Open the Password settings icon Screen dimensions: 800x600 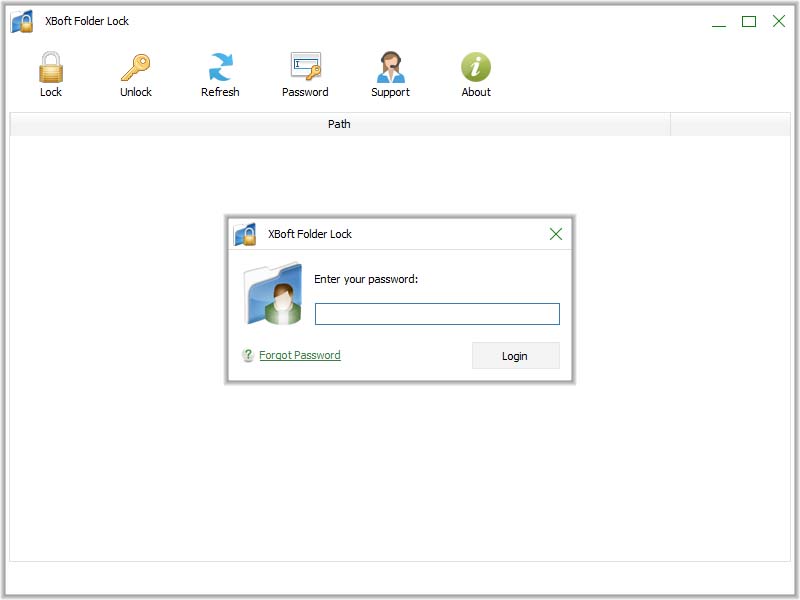click(306, 66)
